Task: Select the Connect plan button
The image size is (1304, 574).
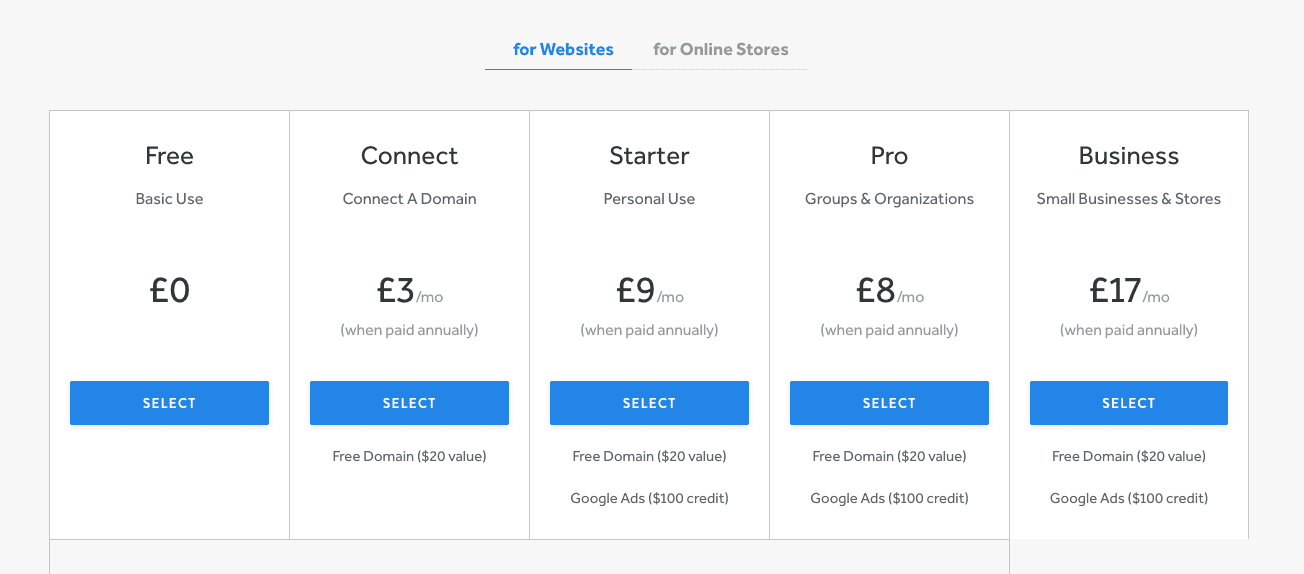Action: coord(409,403)
